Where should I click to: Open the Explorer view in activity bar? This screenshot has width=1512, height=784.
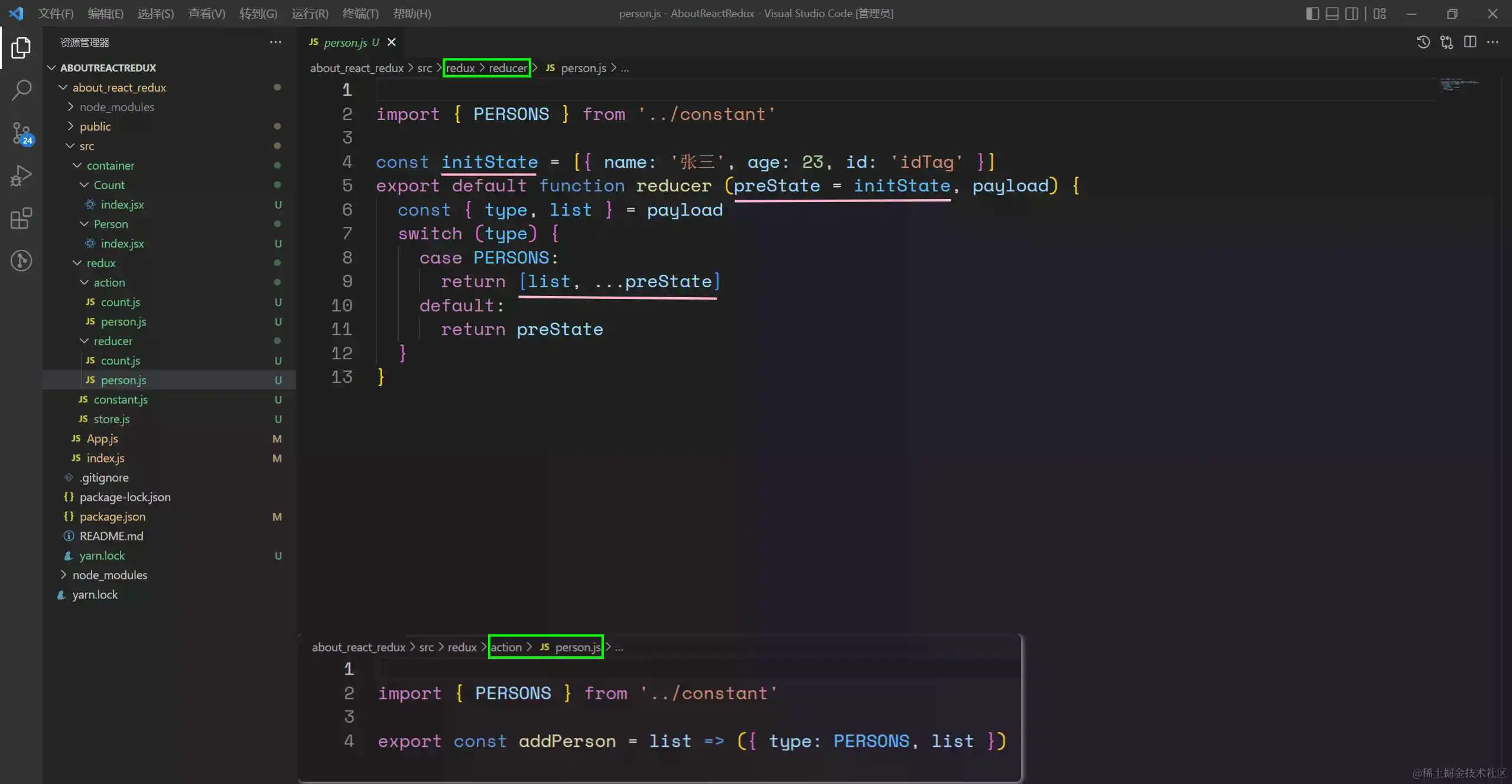(x=21, y=47)
